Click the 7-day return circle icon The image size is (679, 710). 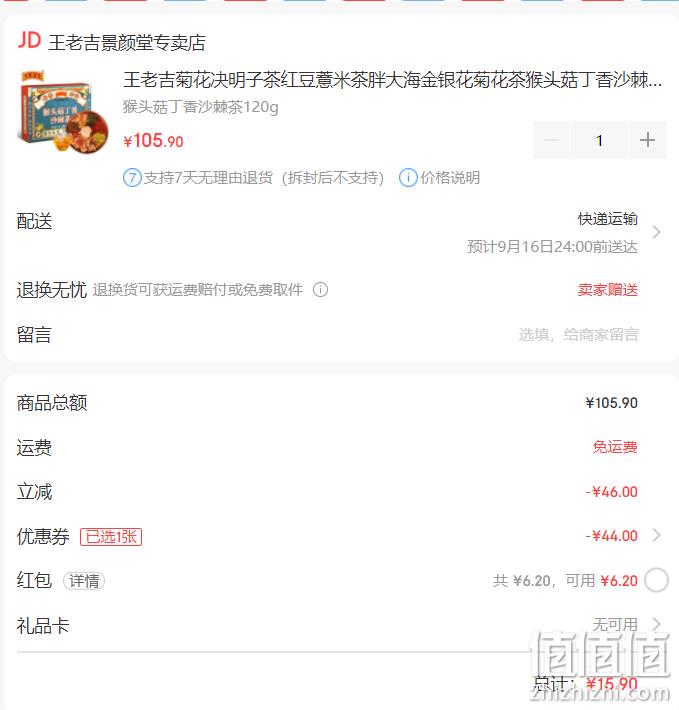pyautogui.click(x=132, y=178)
